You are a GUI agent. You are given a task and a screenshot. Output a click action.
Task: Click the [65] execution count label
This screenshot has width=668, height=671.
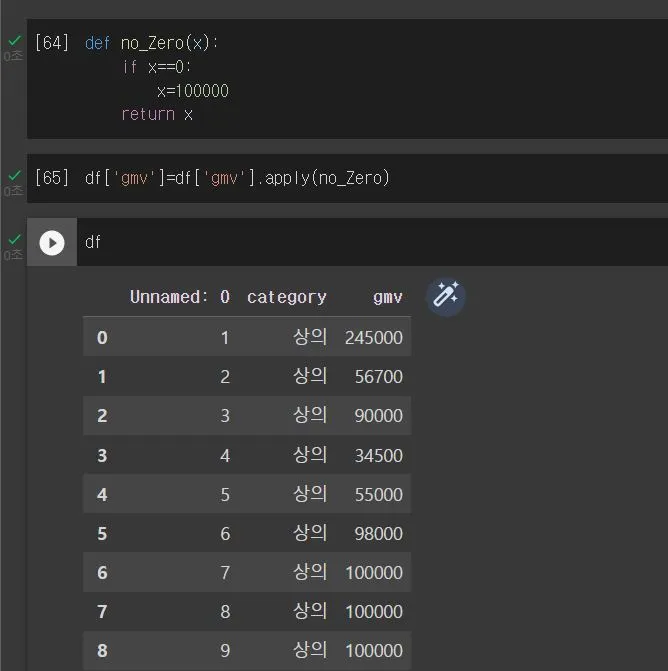point(52,178)
